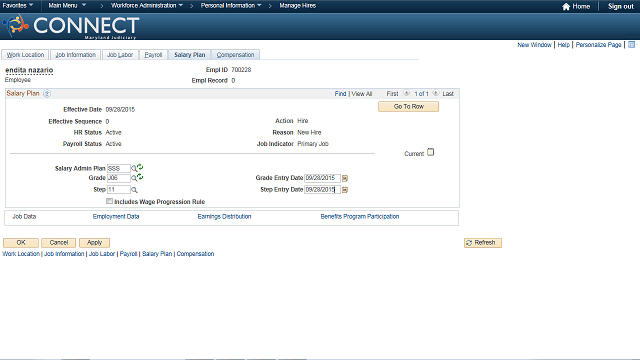Open Benefits Program Participation link

coord(360,217)
